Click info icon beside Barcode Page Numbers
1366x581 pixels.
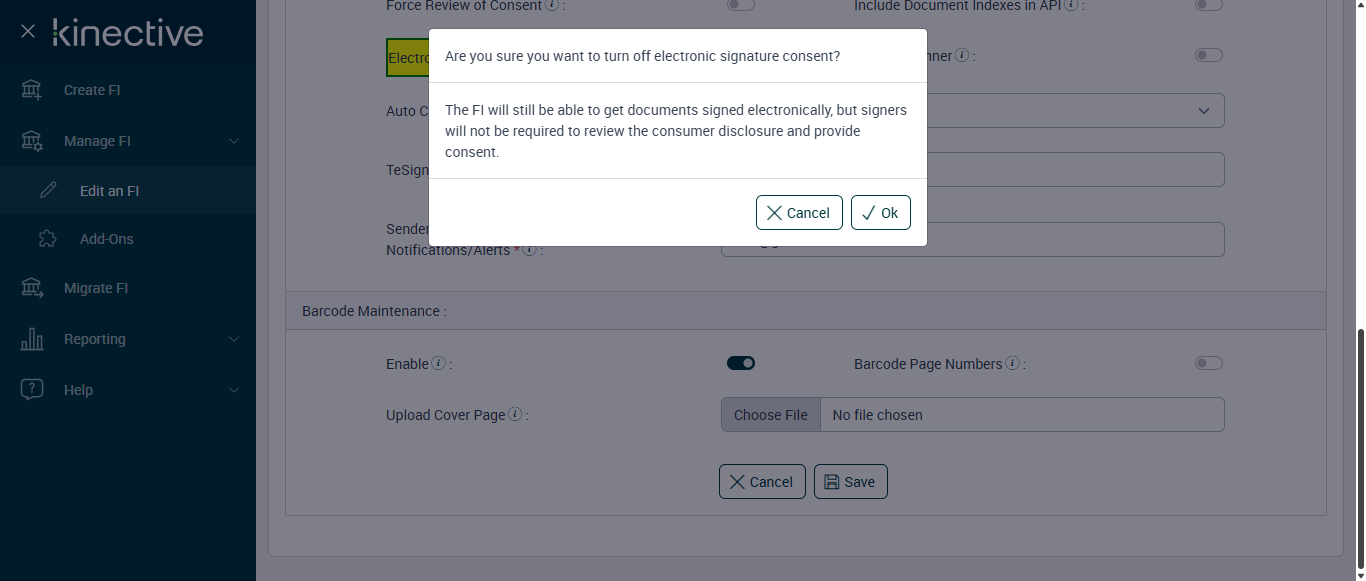pos(1012,364)
